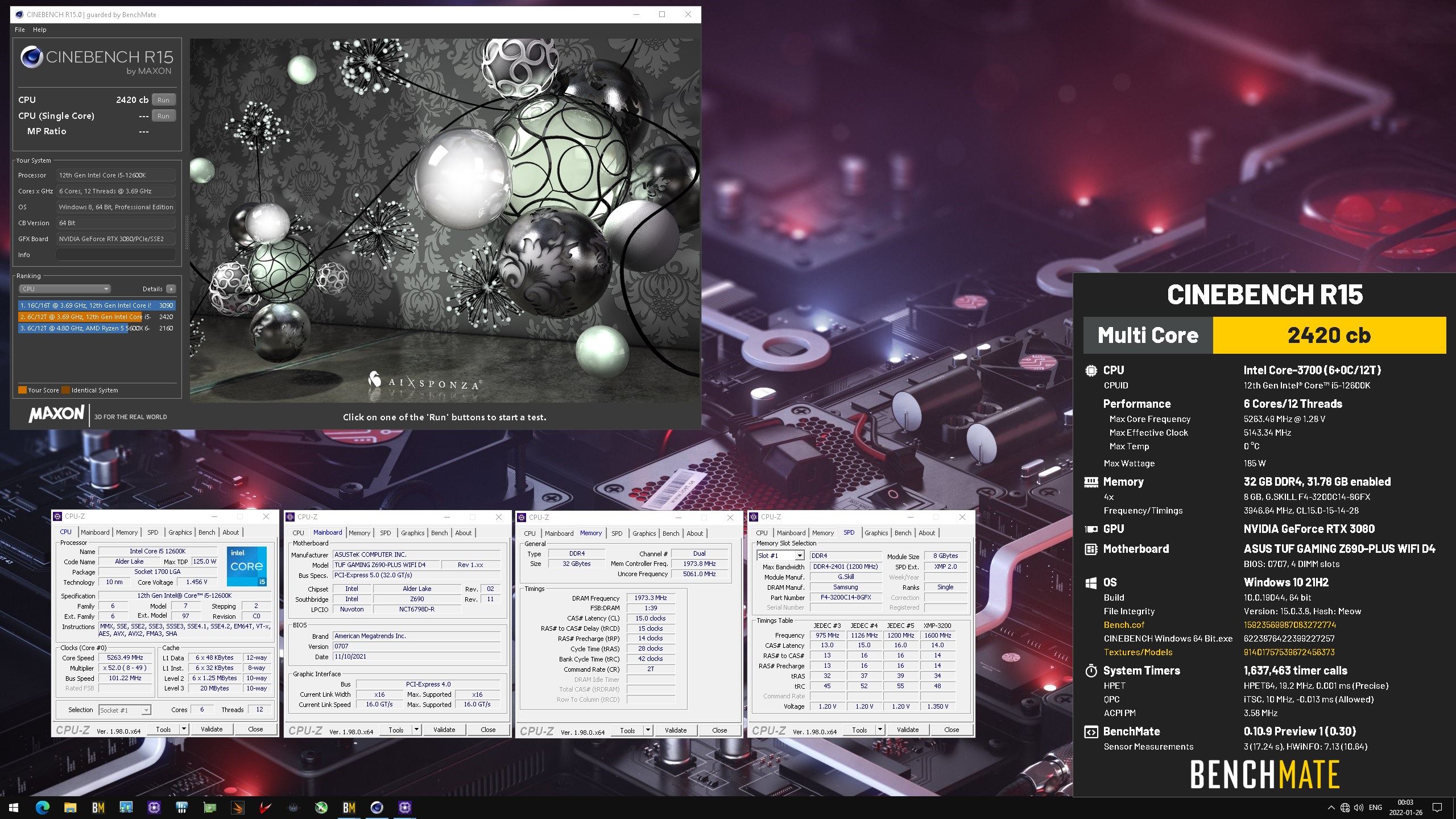Click the dark cat-face taskbar icon

click(x=293, y=807)
